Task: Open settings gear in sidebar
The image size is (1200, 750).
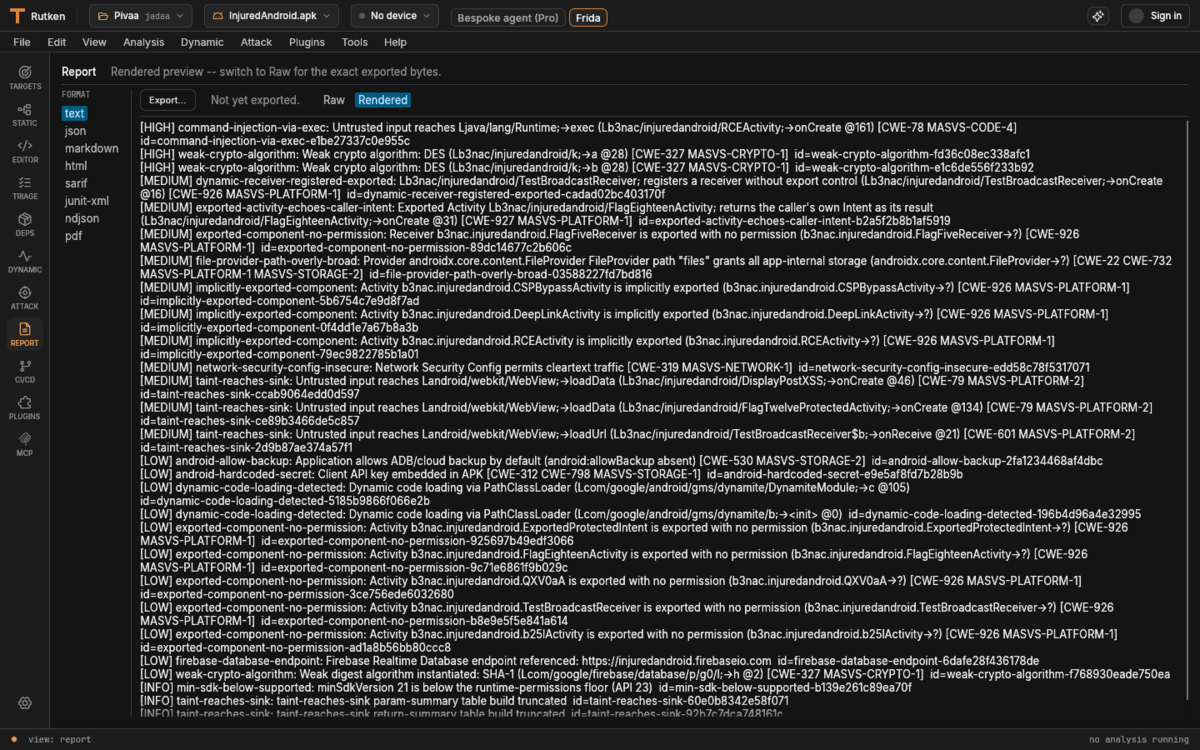Action: tap(25, 703)
